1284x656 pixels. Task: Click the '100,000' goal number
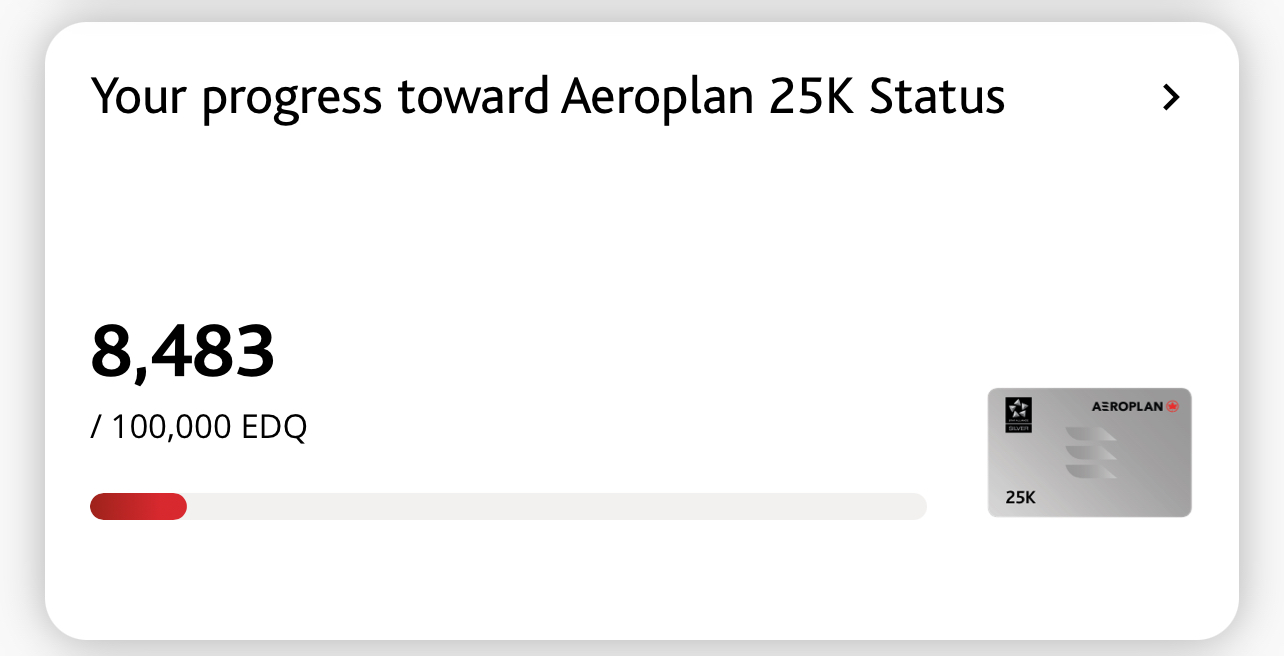click(170, 428)
